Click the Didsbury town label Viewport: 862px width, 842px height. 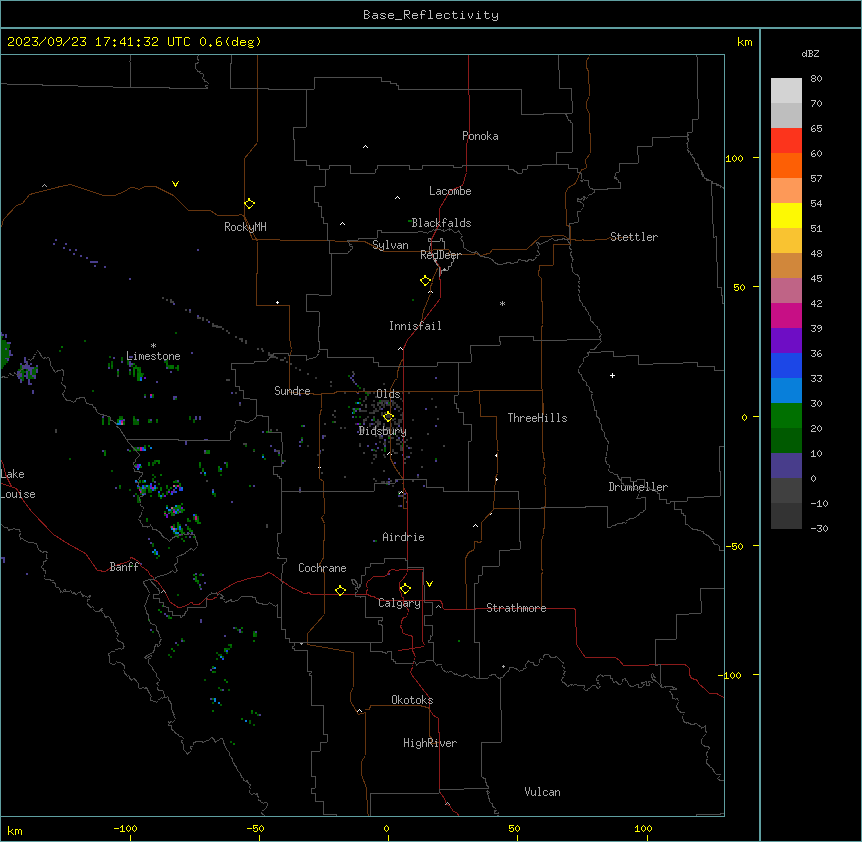click(x=383, y=431)
